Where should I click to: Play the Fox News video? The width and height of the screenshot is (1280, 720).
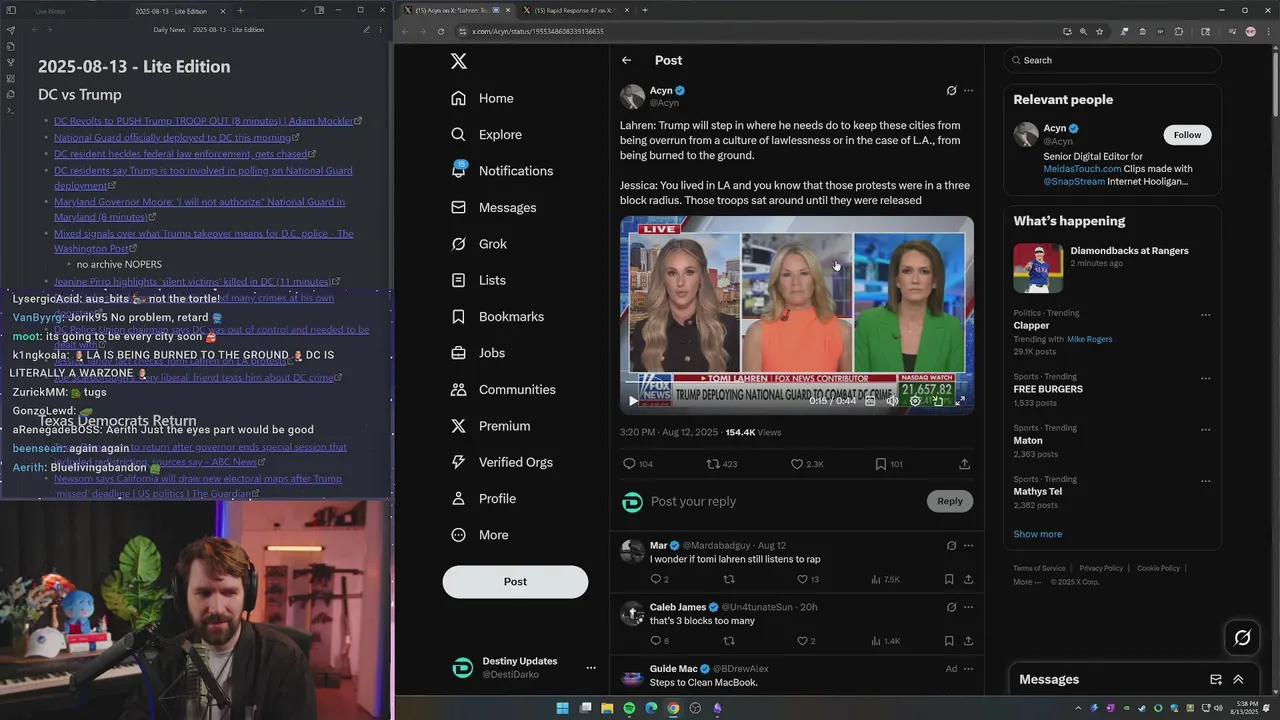tap(633, 400)
